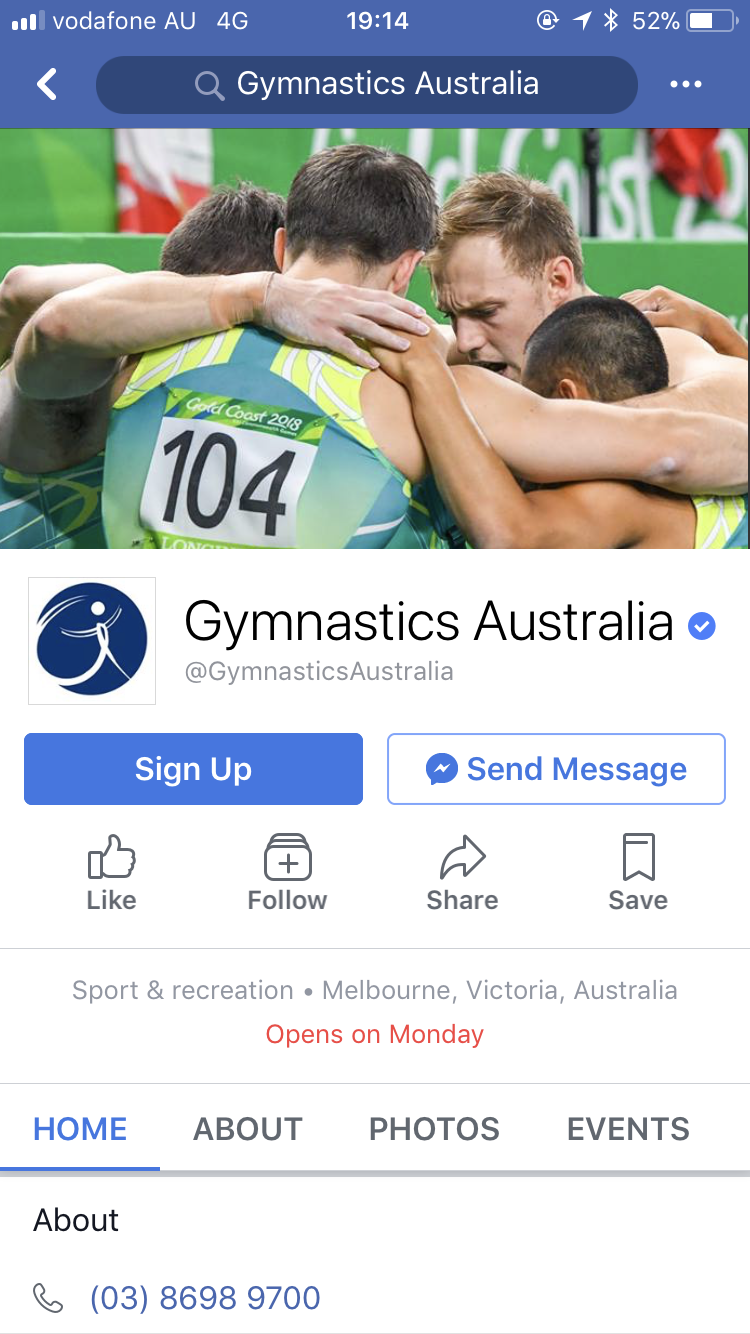
Task: Tap the blue verified badge
Action: tap(702, 627)
